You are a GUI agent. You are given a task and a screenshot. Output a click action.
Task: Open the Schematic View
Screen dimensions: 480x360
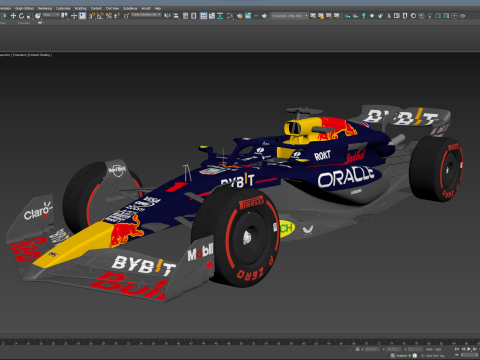point(220,16)
